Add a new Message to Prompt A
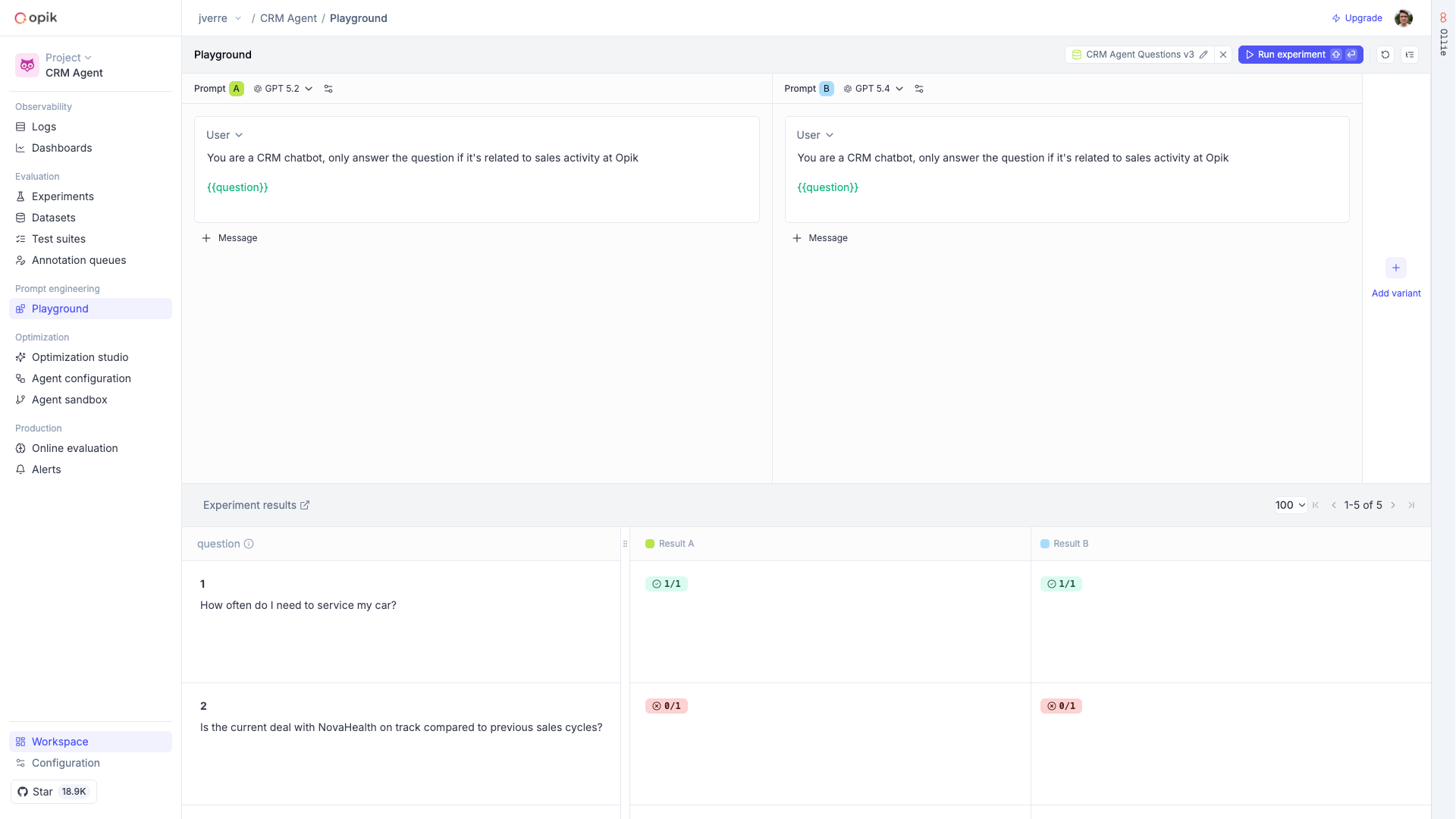This screenshot has width=1456, height=819. pyautogui.click(x=230, y=237)
